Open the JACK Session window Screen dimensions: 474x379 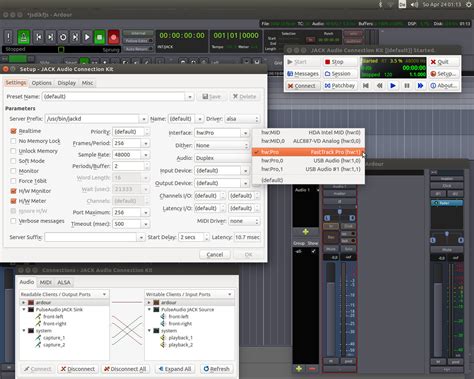340,74
